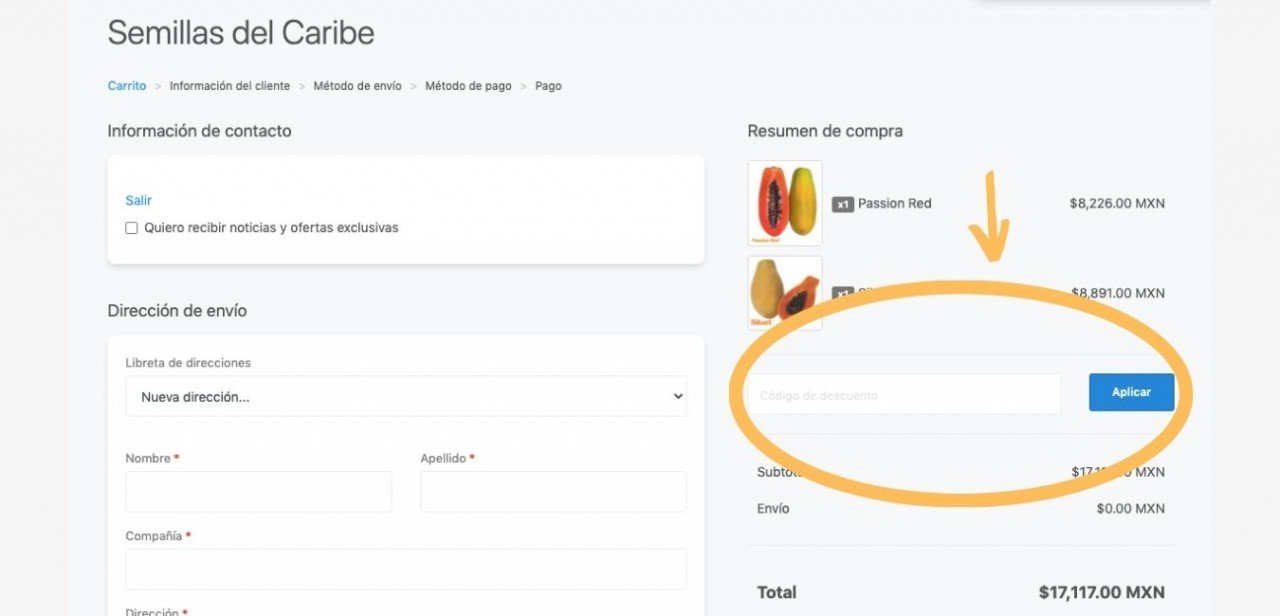The image size is (1280, 616).
Task: Focus the Código de descuento field
Action: (x=904, y=395)
